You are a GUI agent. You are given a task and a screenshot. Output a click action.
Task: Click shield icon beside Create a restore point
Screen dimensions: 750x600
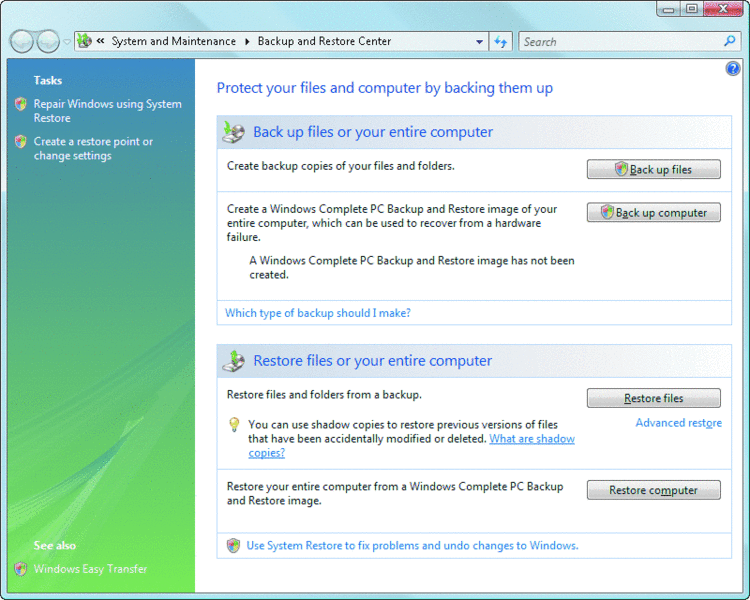21,142
